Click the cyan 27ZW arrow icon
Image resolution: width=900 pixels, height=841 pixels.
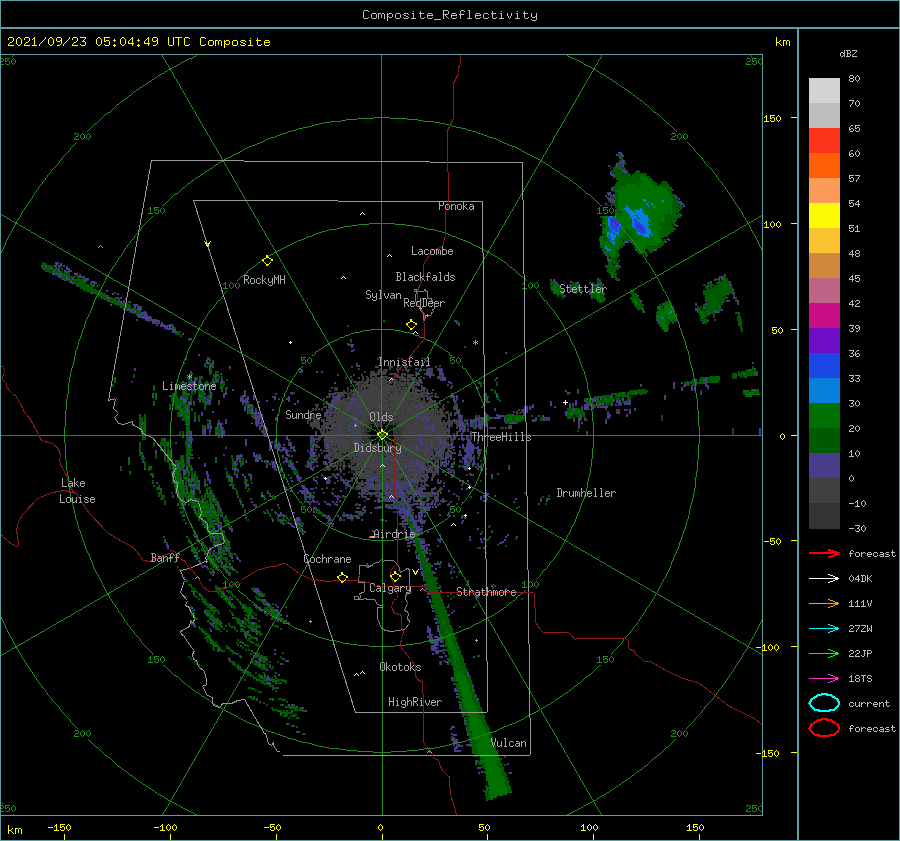click(x=824, y=629)
